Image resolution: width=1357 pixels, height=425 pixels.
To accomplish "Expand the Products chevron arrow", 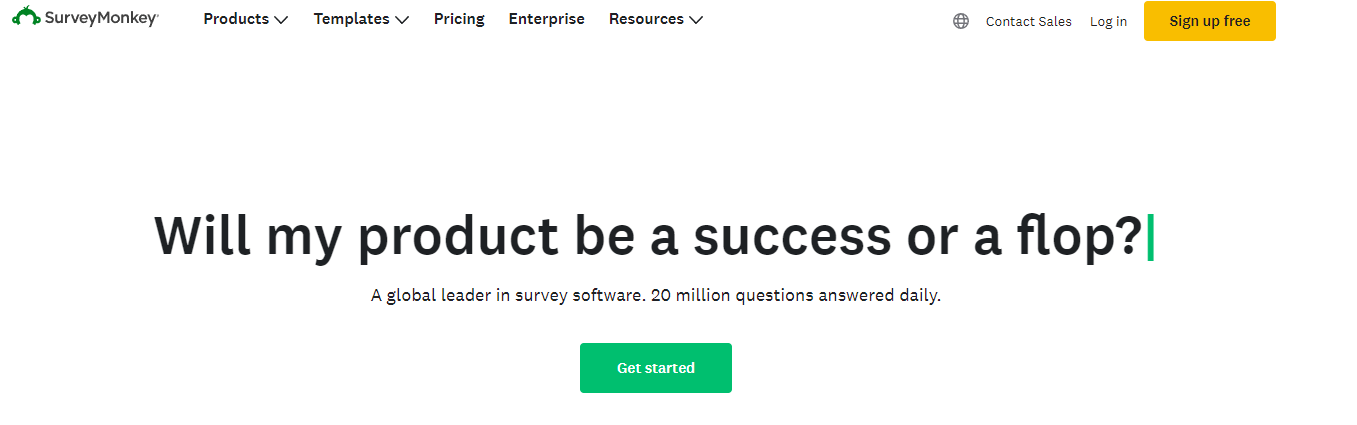I will [281, 20].
